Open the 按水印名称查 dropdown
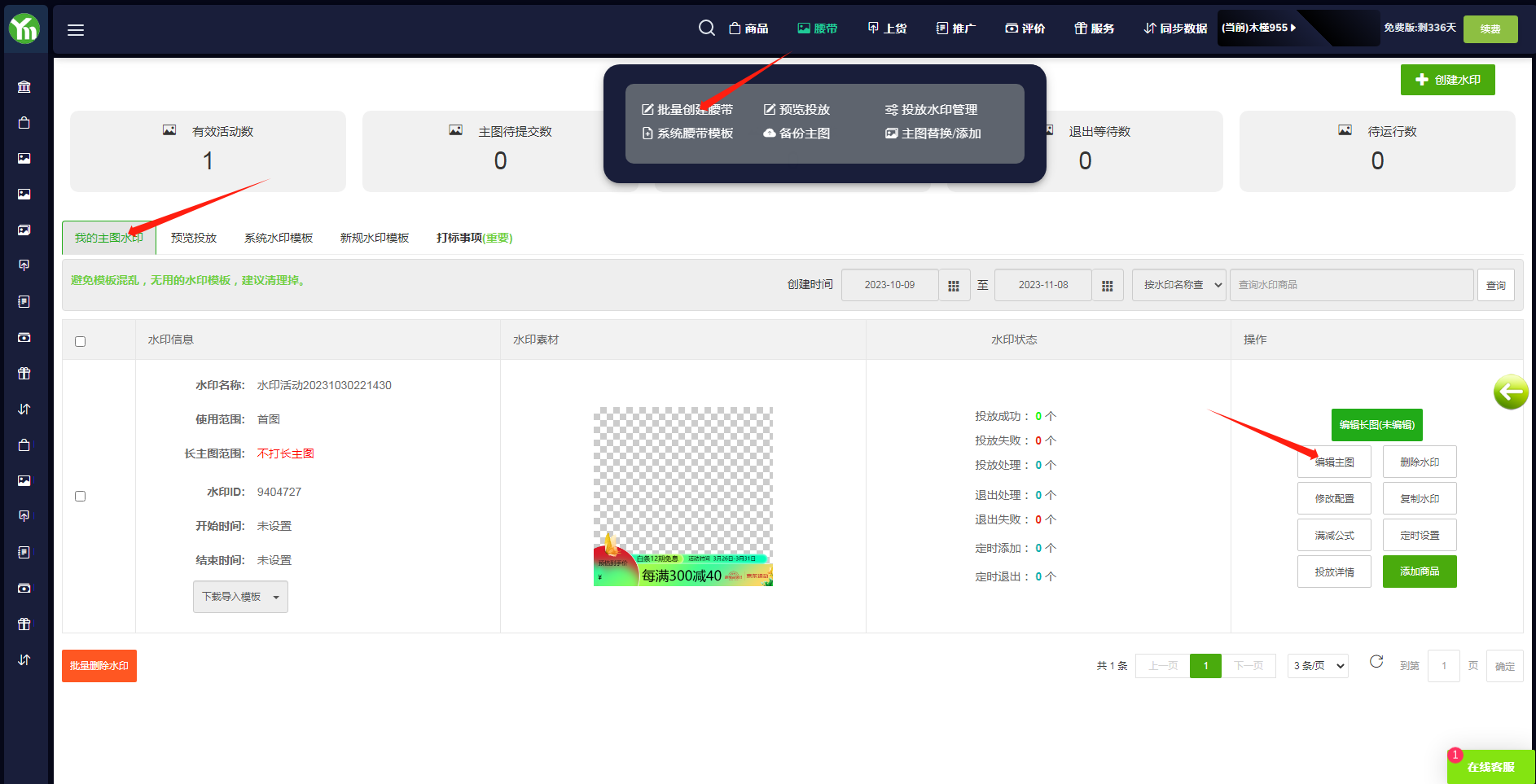1536x784 pixels. 1178,285
